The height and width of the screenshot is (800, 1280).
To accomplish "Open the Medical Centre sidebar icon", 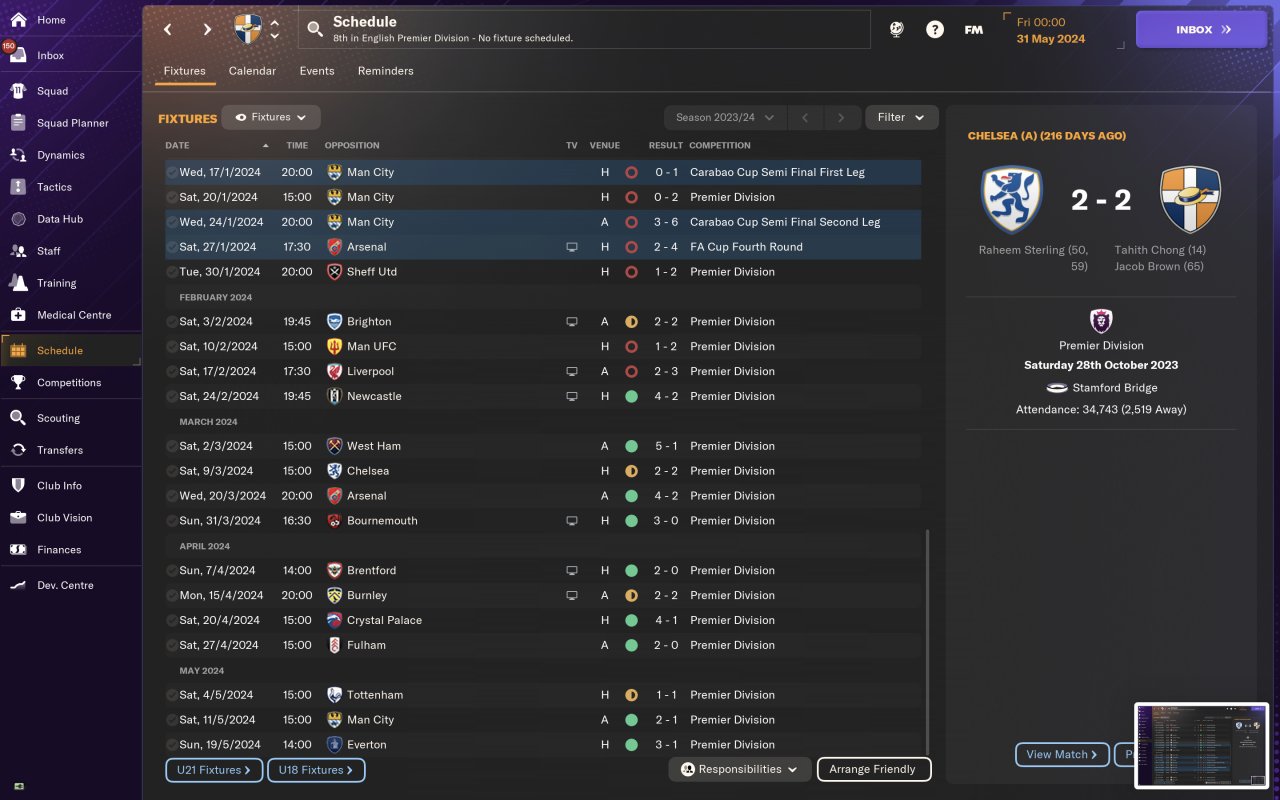I will point(18,315).
